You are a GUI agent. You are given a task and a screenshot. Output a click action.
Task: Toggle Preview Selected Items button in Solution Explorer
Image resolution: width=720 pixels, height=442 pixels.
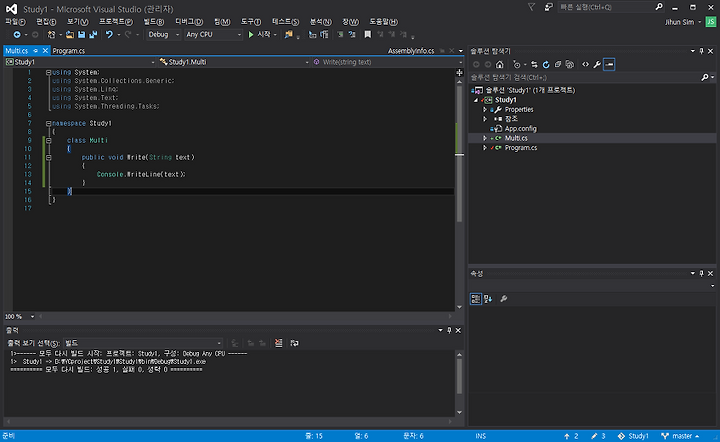(609, 65)
